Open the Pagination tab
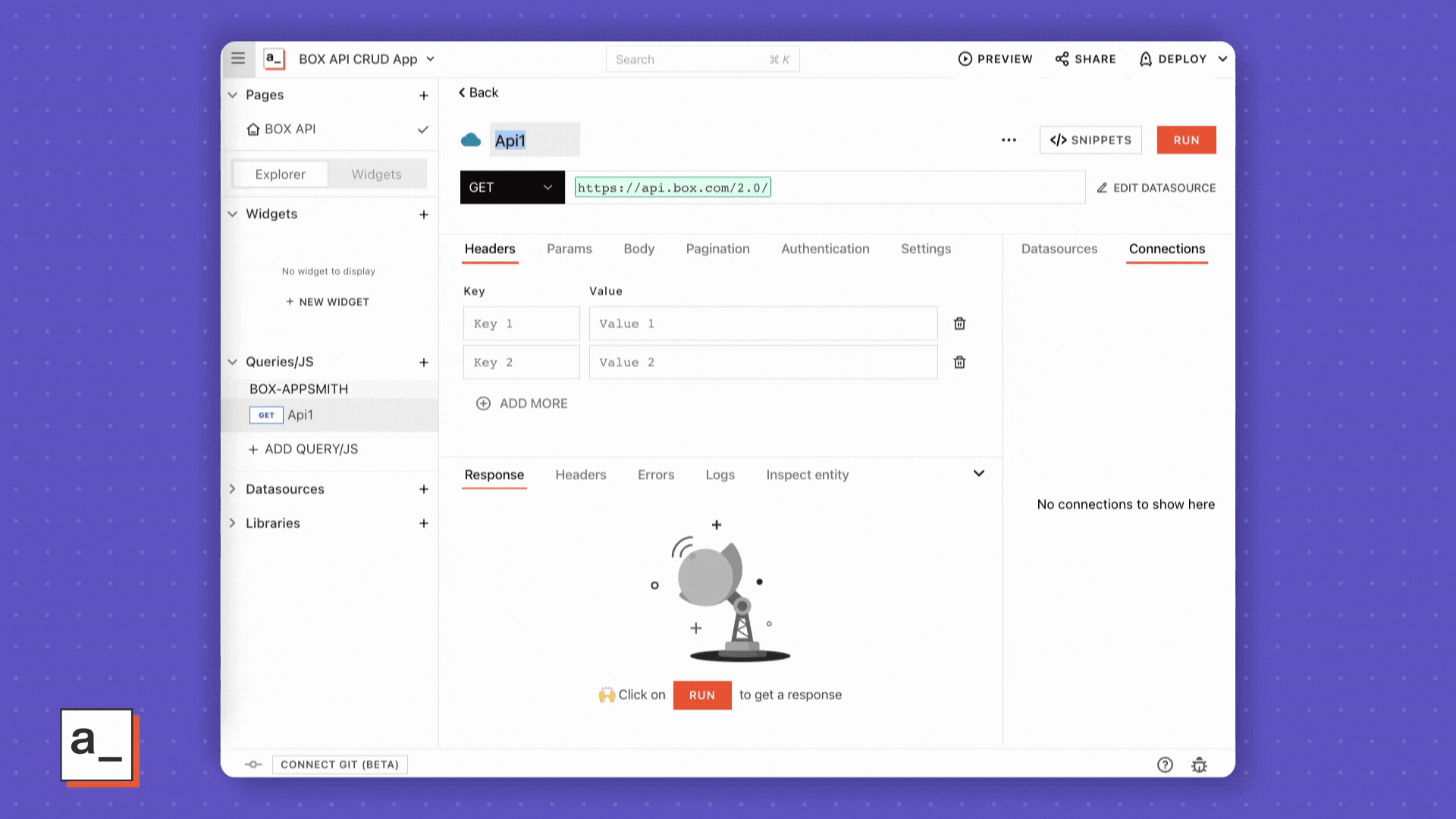The height and width of the screenshot is (819, 1456). pyautogui.click(x=717, y=249)
